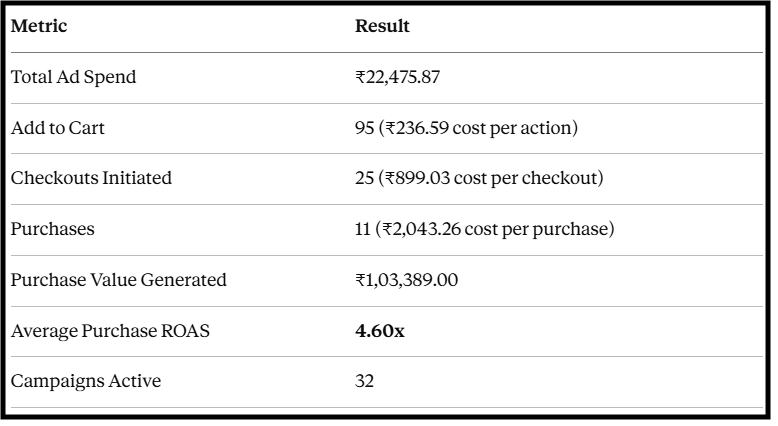
Task: Click the Metric column header
Action: [39, 26]
